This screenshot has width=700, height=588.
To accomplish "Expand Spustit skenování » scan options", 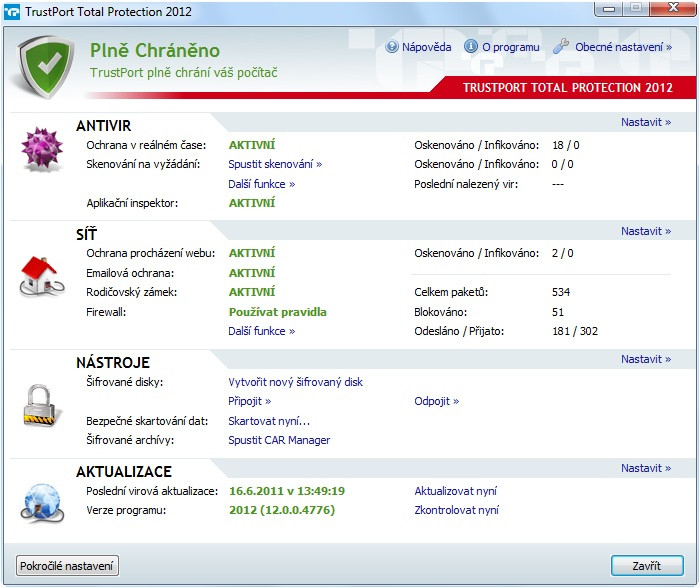I will point(275,164).
